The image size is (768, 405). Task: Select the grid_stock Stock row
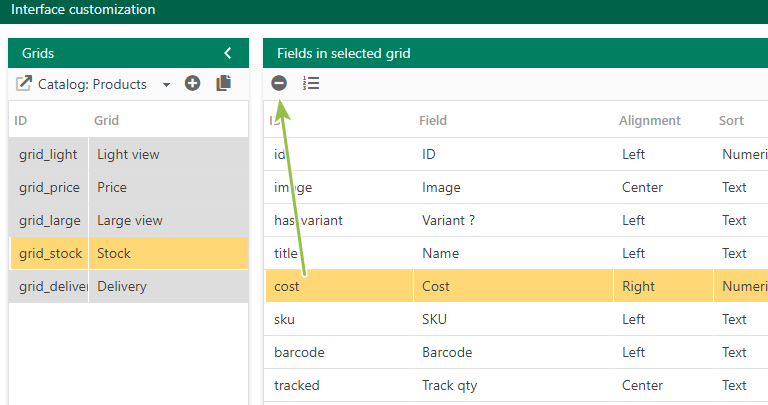point(129,253)
